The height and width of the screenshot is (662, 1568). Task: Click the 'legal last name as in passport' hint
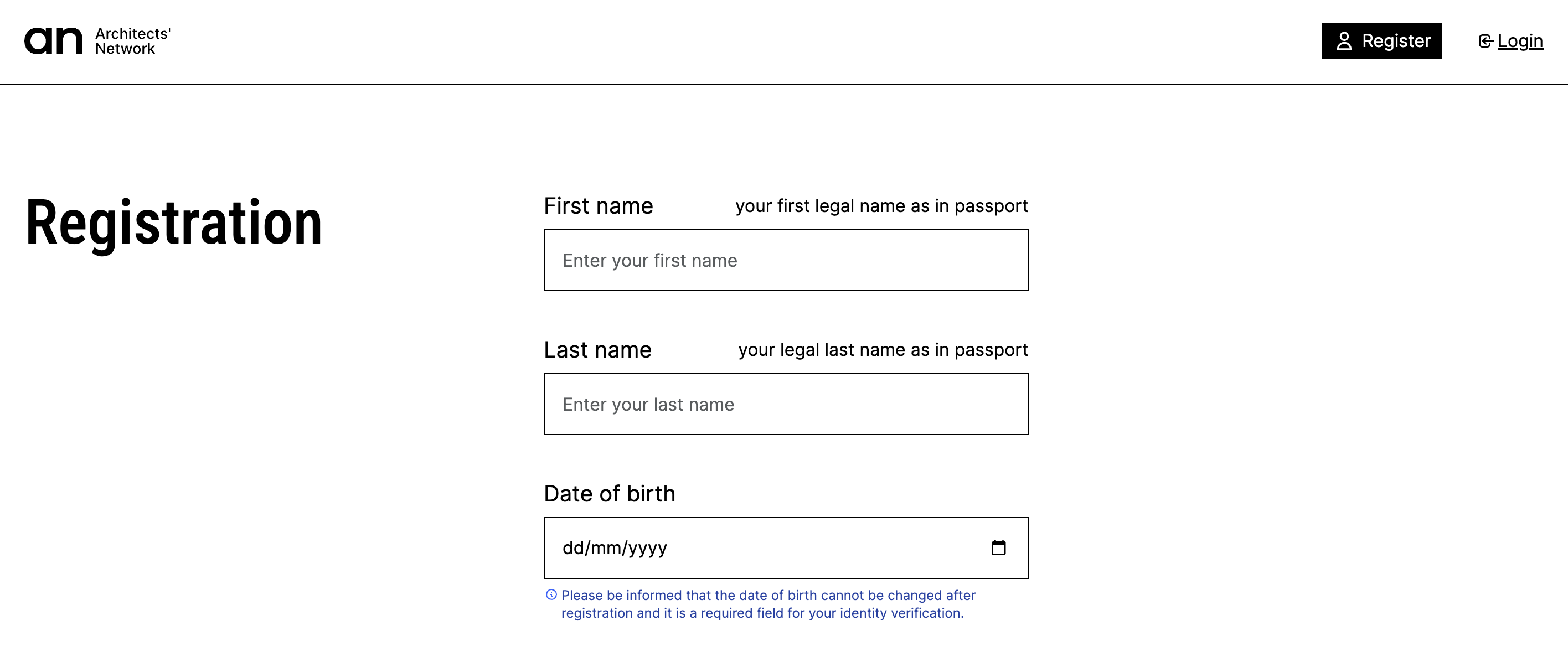pyautogui.click(x=883, y=350)
